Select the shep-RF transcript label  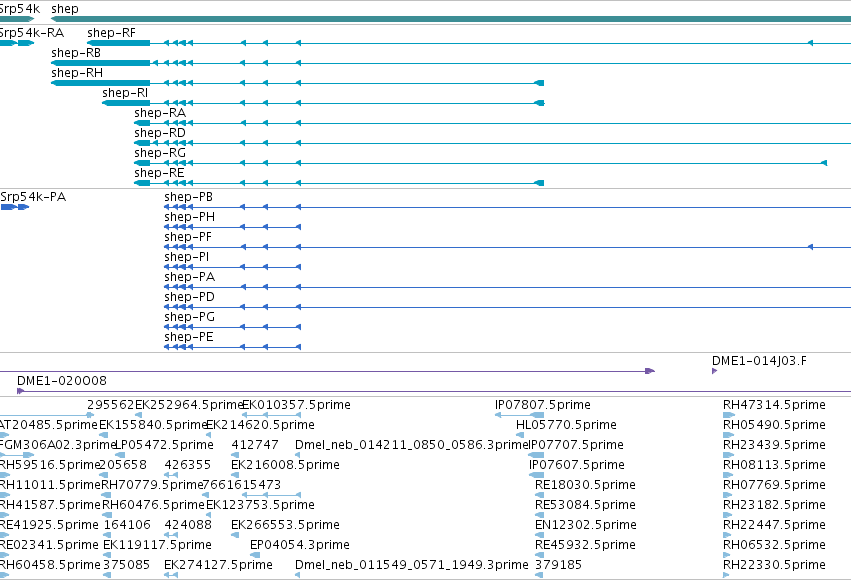[111, 33]
